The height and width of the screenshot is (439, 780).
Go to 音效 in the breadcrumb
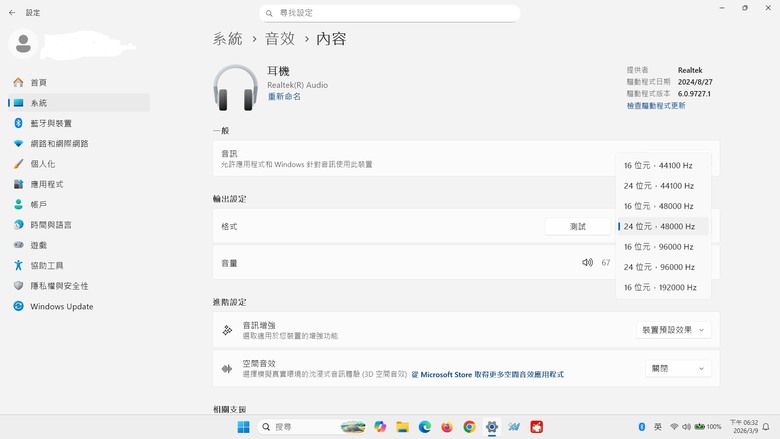coord(280,39)
